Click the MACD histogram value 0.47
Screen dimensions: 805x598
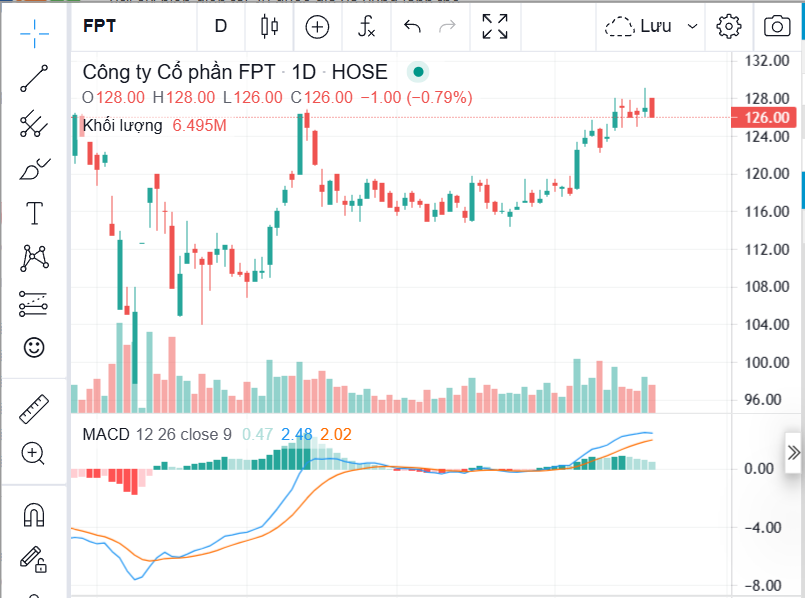258,435
